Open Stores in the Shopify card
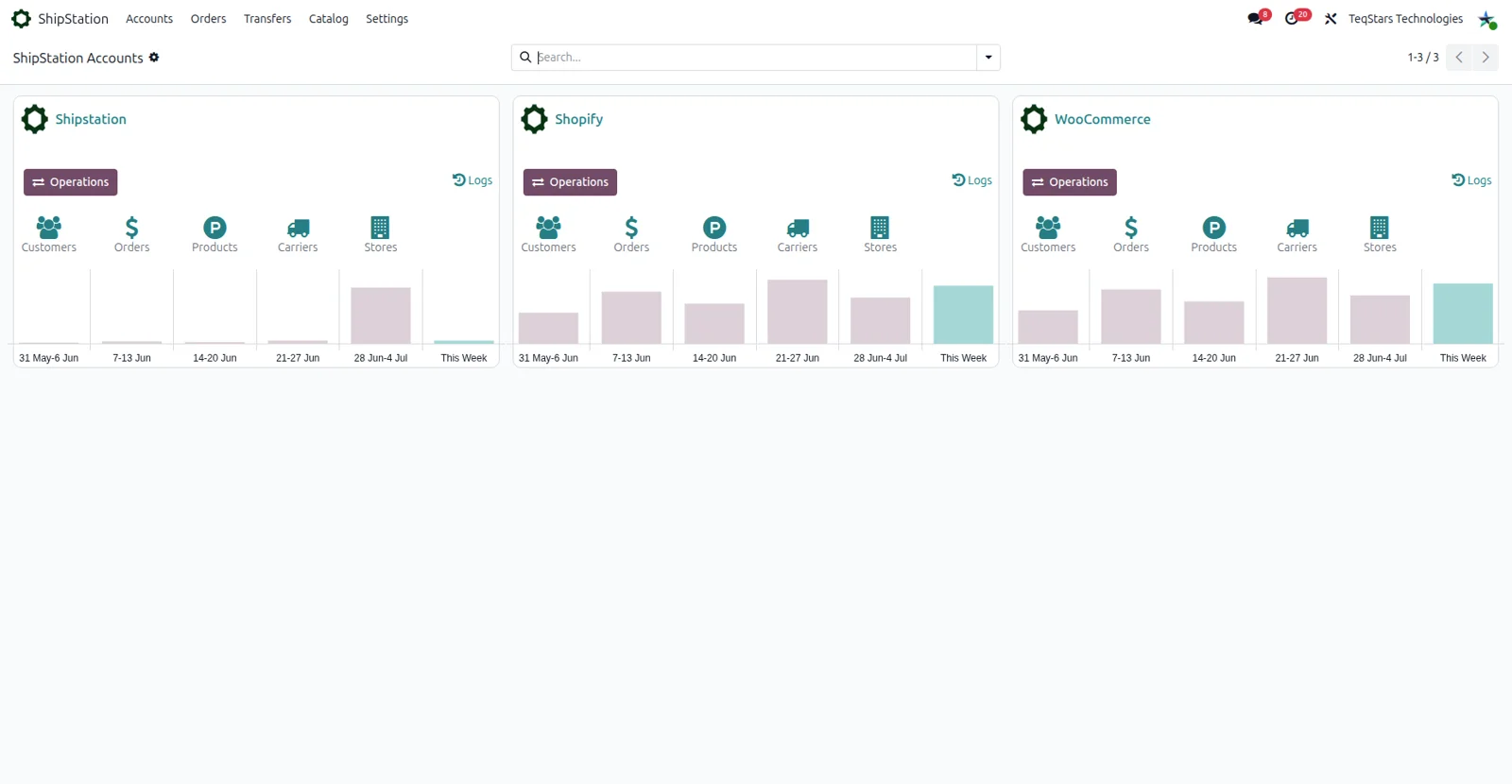1512x784 pixels. tap(880, 234)
